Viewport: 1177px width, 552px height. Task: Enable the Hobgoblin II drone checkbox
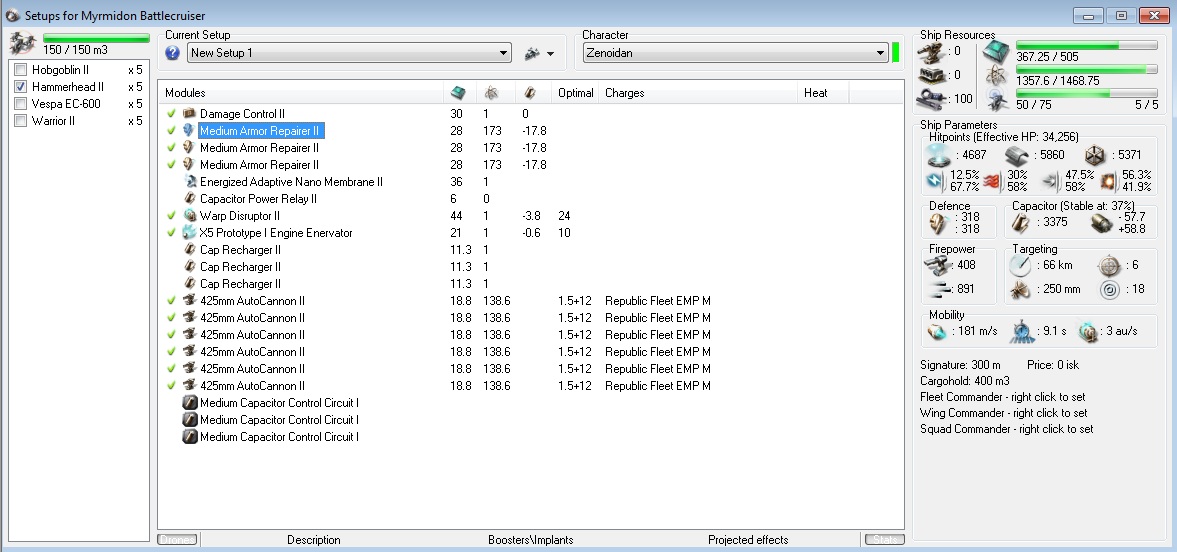coord(21,70)
